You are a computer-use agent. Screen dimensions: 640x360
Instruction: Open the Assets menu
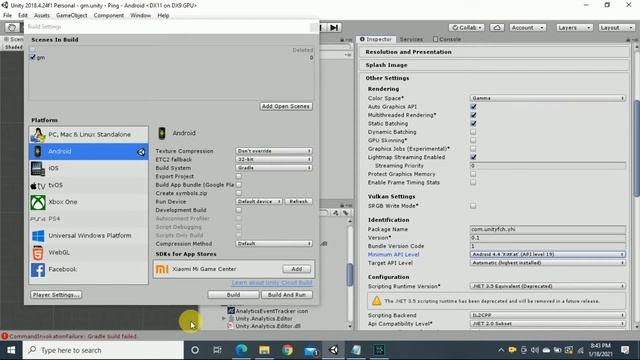(42, 15)
